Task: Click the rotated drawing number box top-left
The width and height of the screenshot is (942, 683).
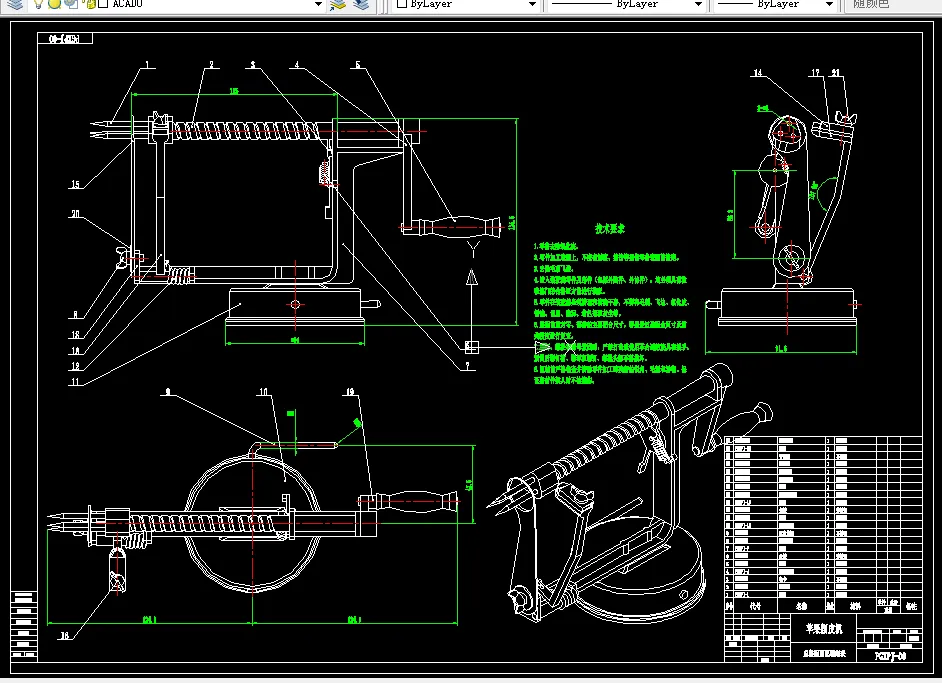Action: coord(65,39)
